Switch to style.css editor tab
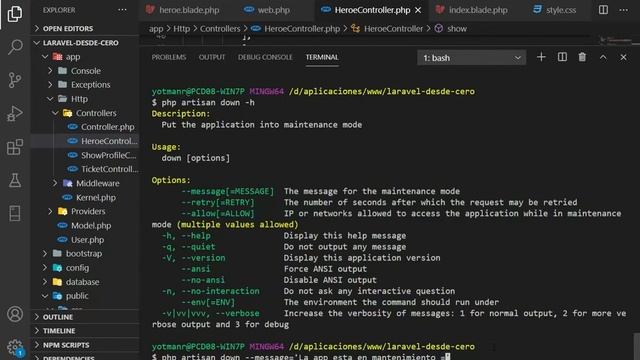 pos(555,10)
